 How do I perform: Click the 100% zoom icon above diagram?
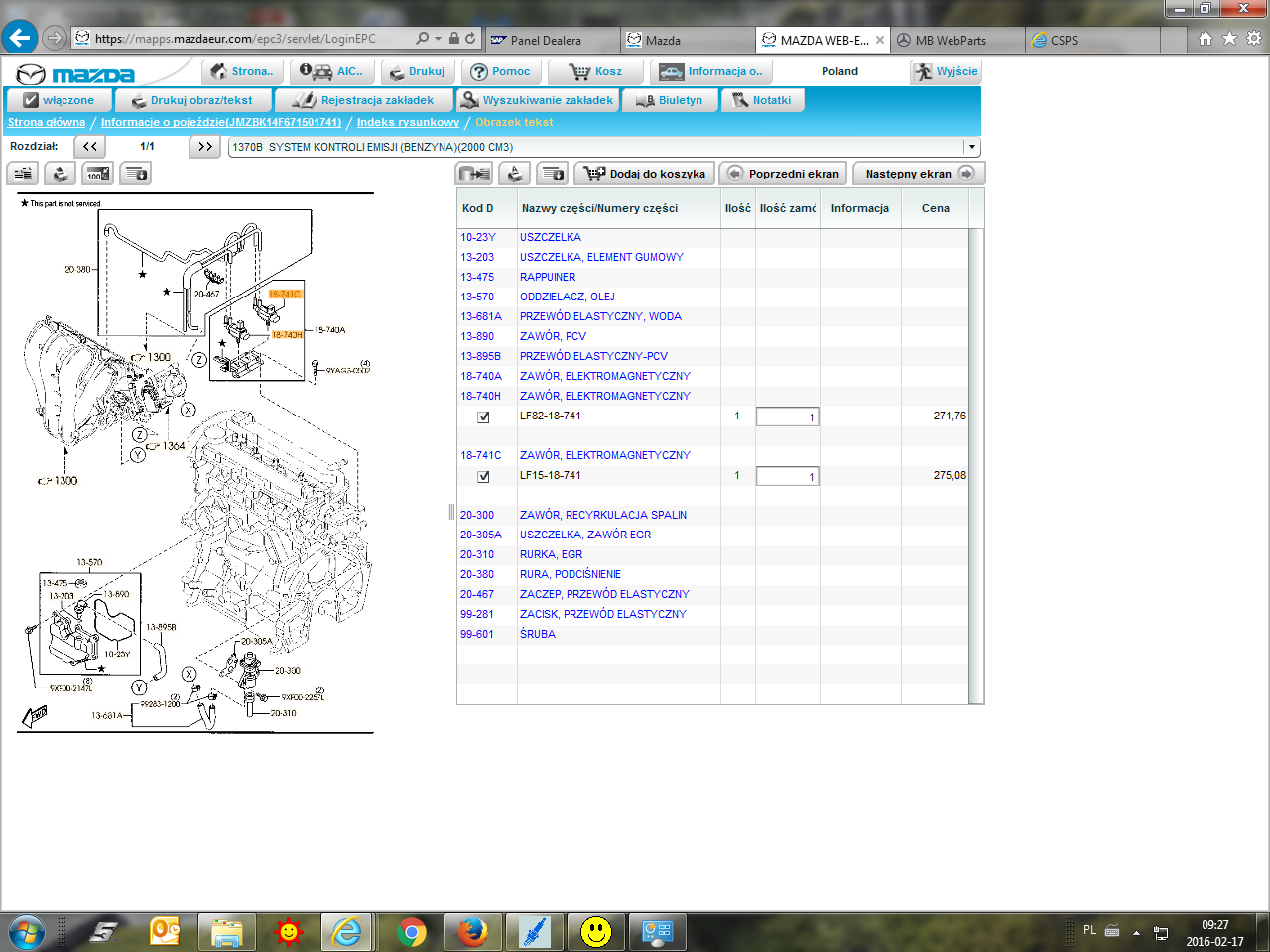[x=97, y=175]
